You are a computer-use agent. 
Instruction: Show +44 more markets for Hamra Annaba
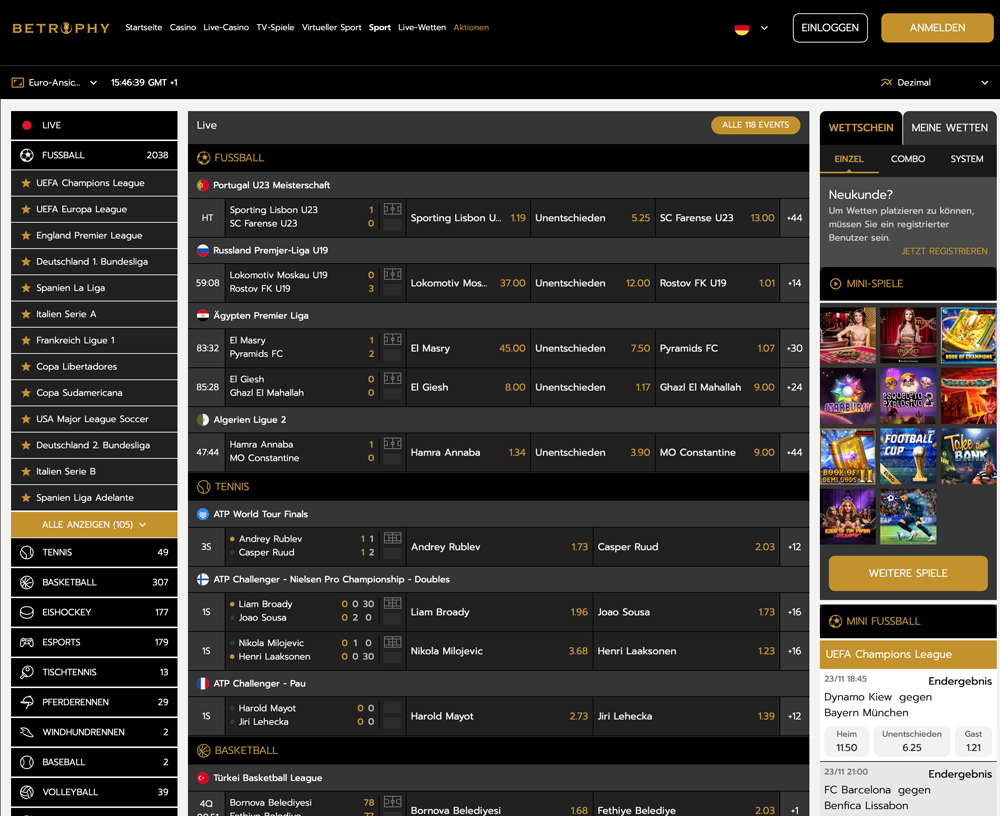click(794, 452)
